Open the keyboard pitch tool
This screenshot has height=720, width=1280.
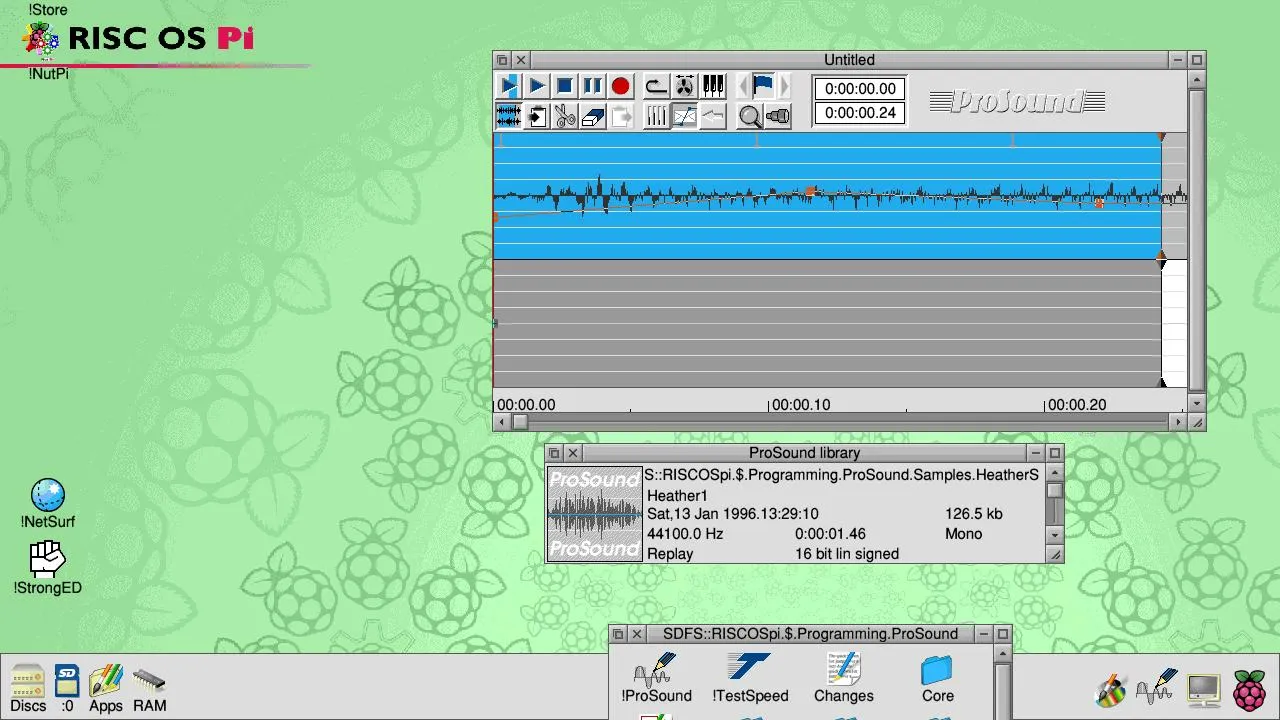(713, 86)
